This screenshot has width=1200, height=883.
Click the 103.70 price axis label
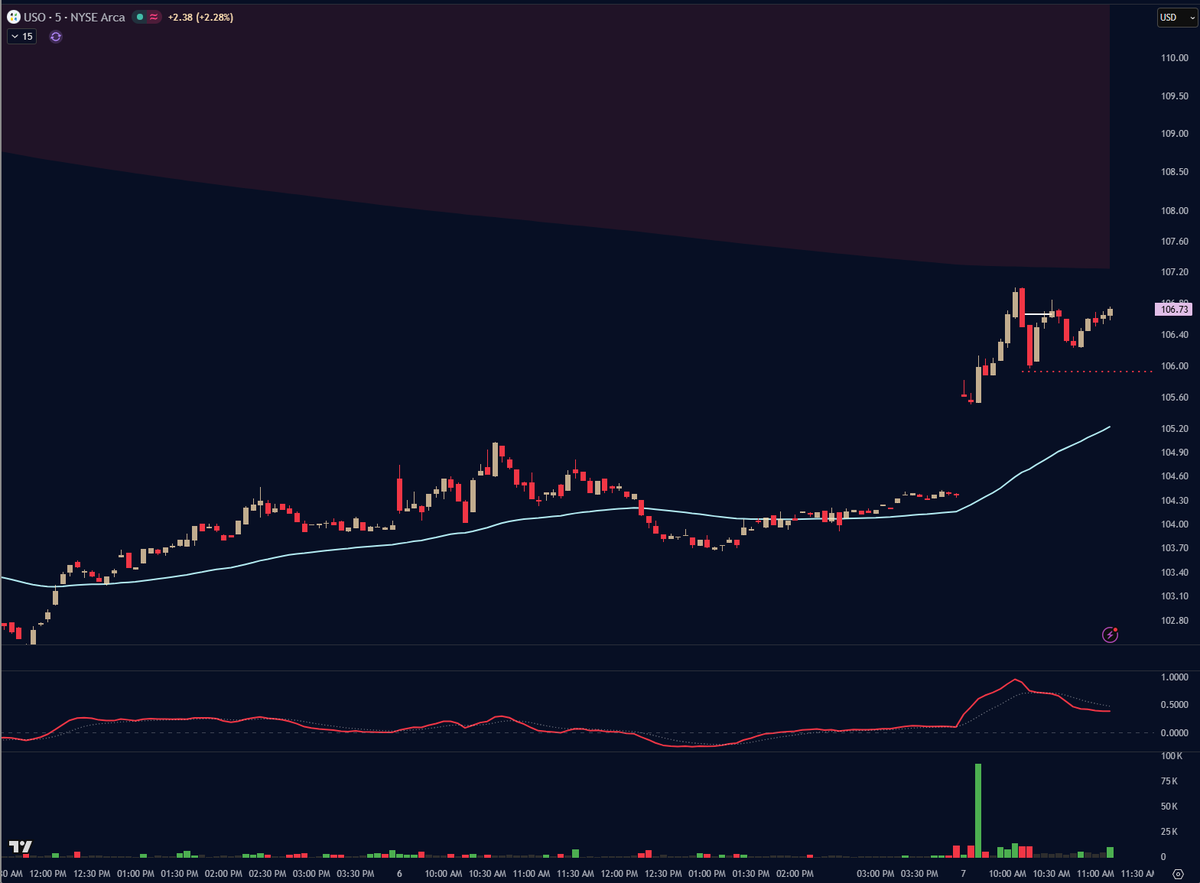pos(1174,548)
